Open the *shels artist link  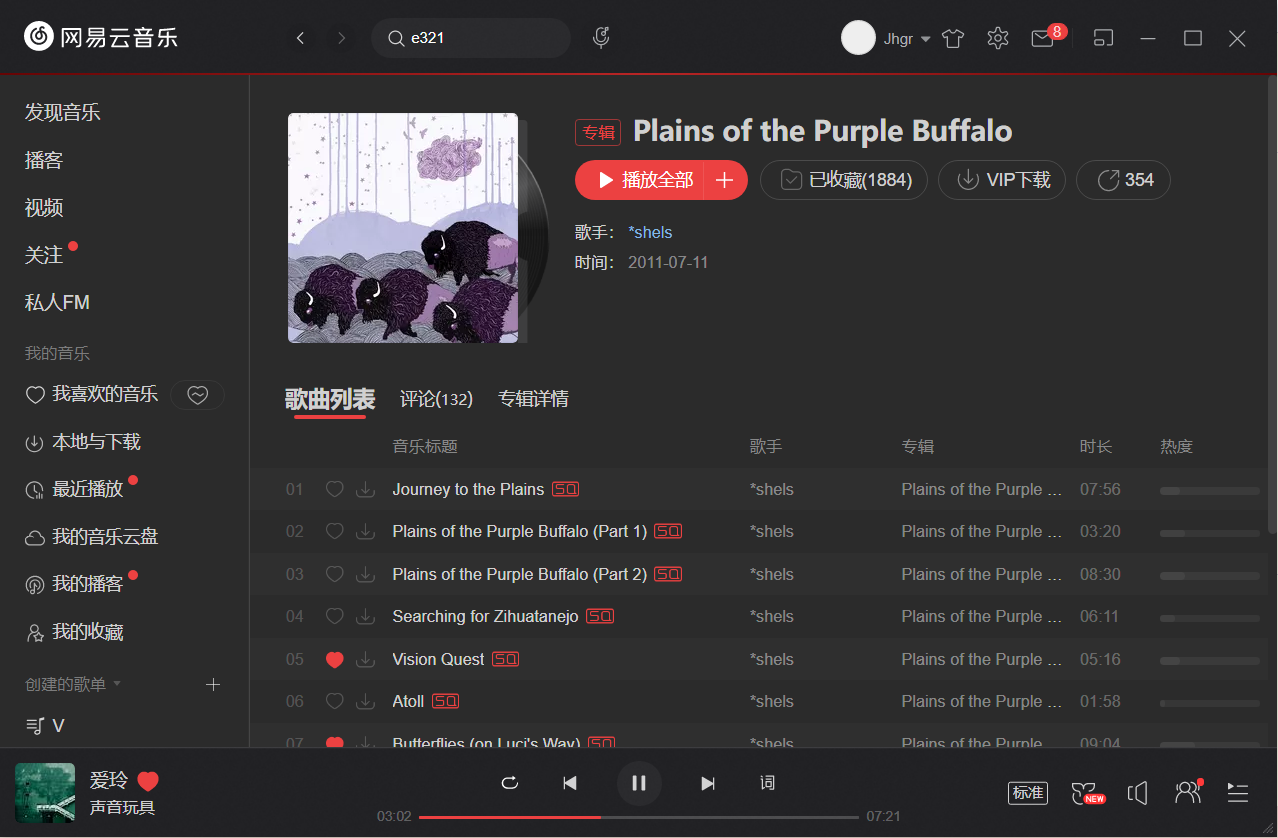coord(650,232)
